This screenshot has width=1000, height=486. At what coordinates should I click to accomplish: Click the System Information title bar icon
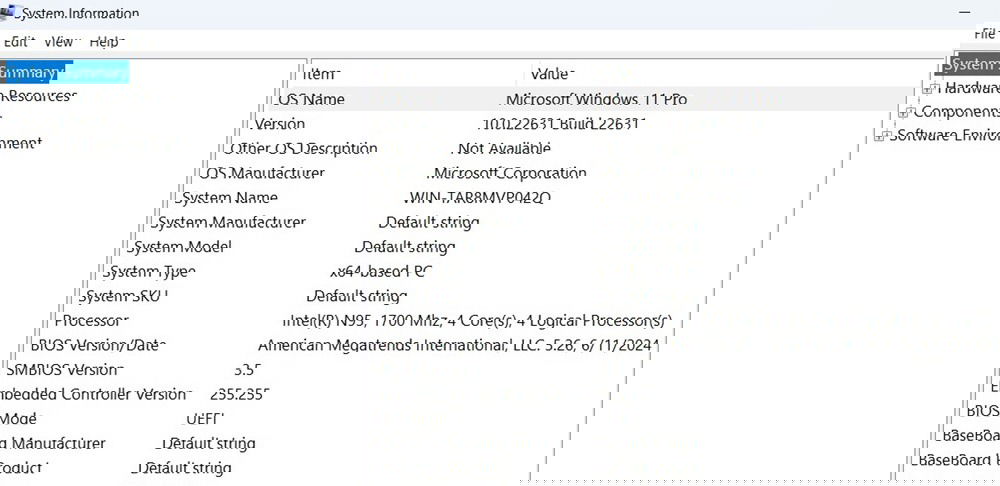[7, 14]
